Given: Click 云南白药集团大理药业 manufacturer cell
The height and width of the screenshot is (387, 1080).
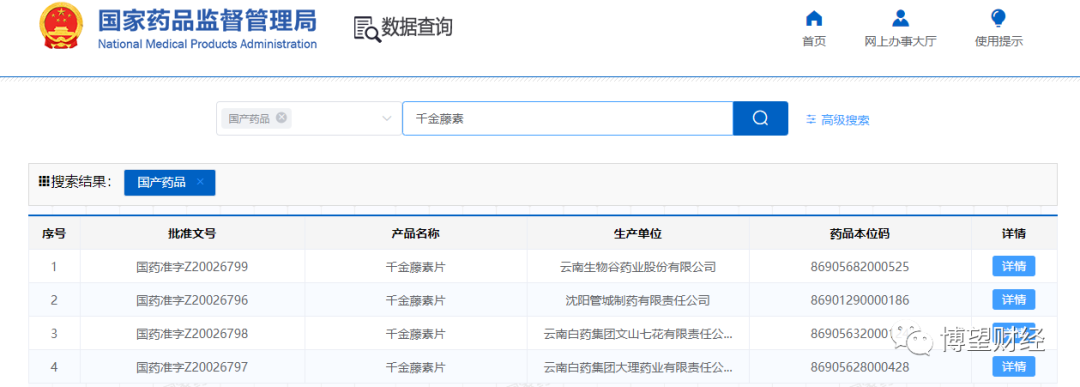Looking at the screenshot, I should (638, 367).
